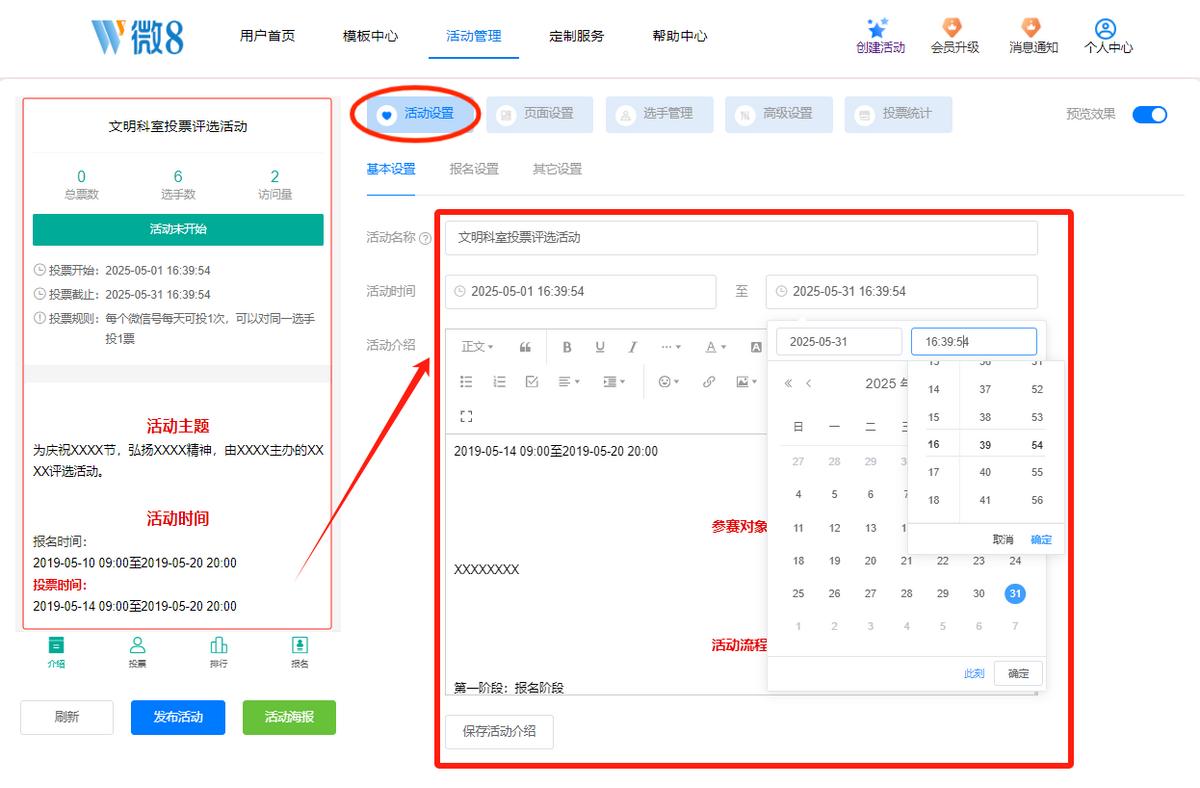
Task: Click the picker date input 2025-05-31
Action: (839, 341)
